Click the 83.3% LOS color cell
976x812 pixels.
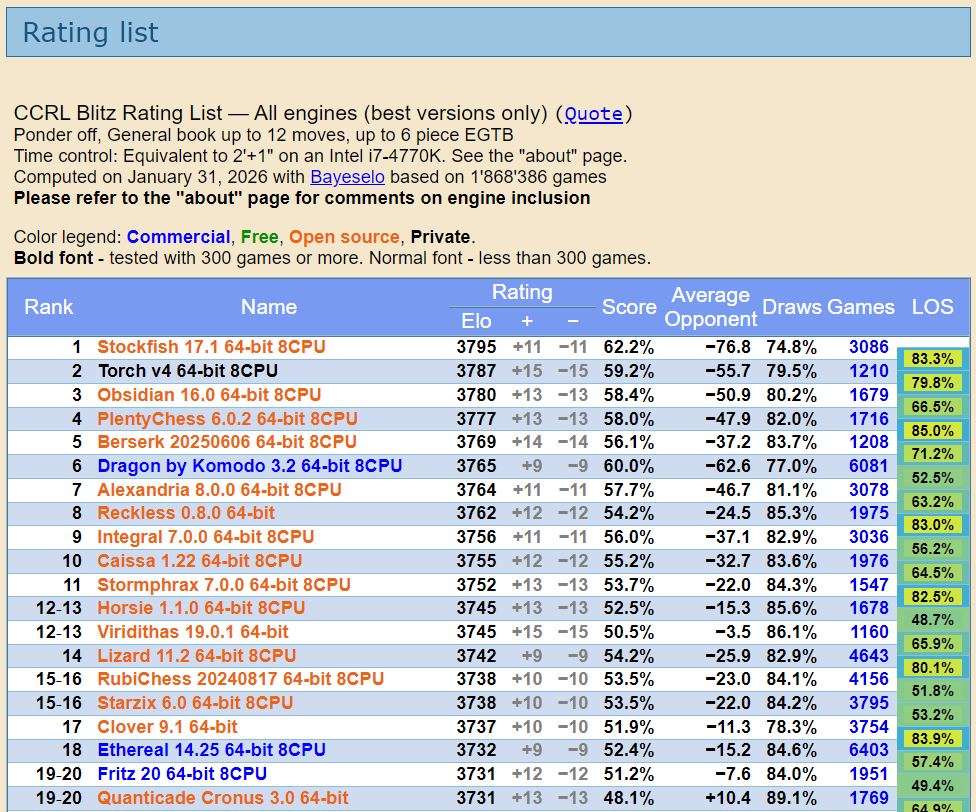(x=932, y=359)
